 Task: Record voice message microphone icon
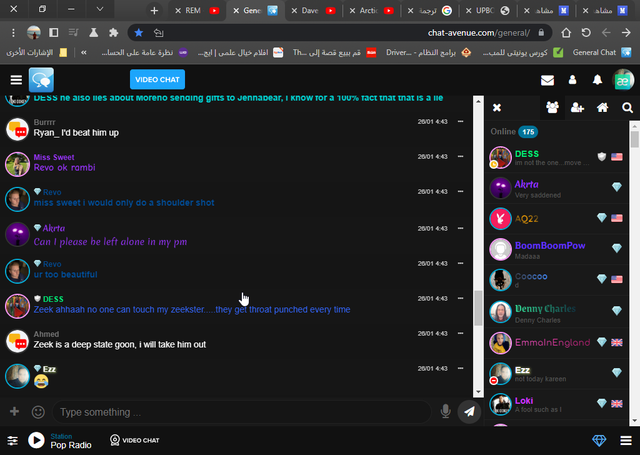tap(445, 411)
